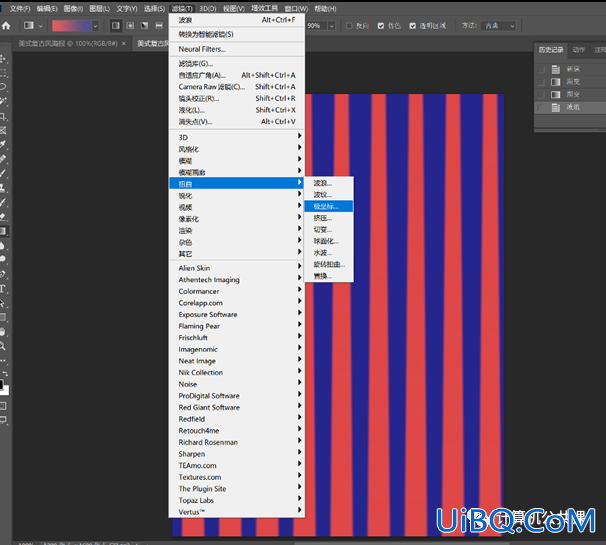Uncheck the 仿色 dither checkbox
Viewport: 606px width, 545px height.
click(381, 26)
